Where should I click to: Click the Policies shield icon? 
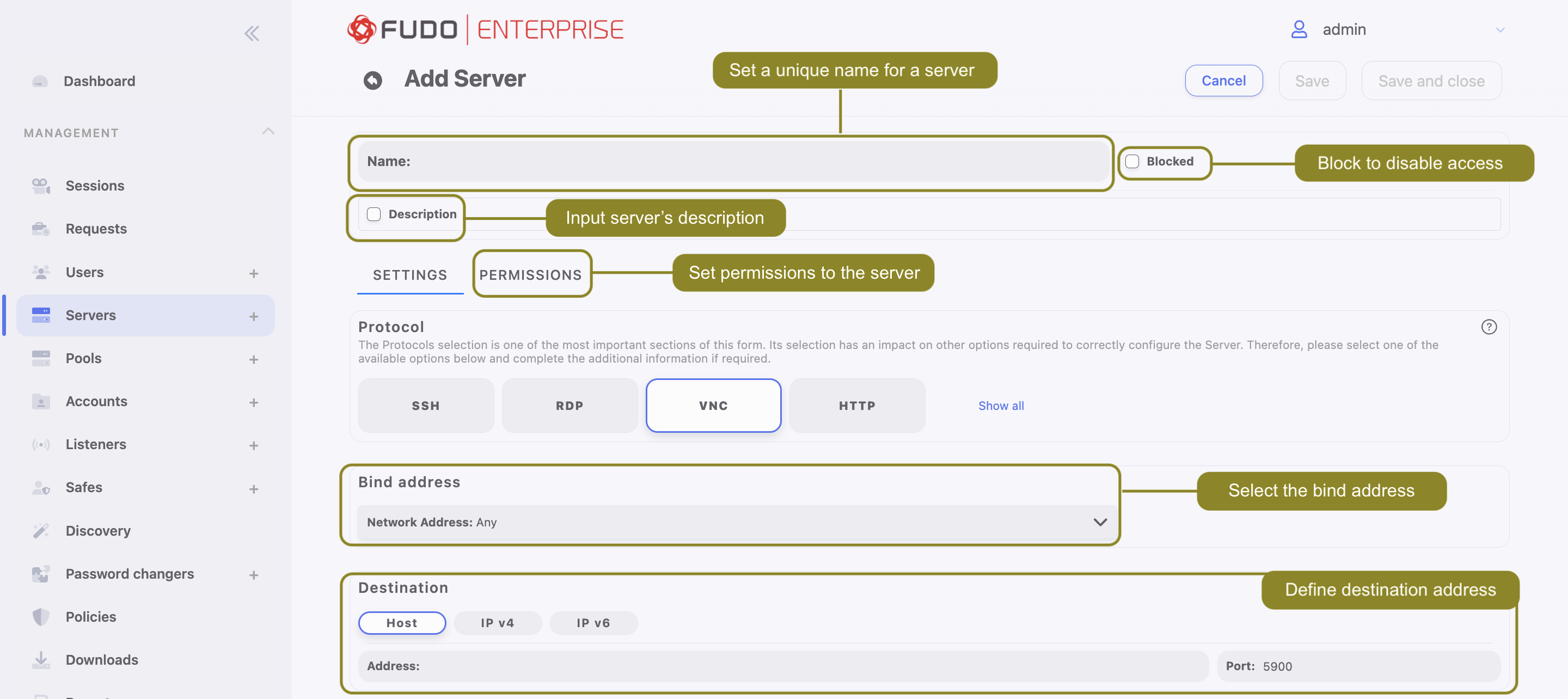coord(41,617)
